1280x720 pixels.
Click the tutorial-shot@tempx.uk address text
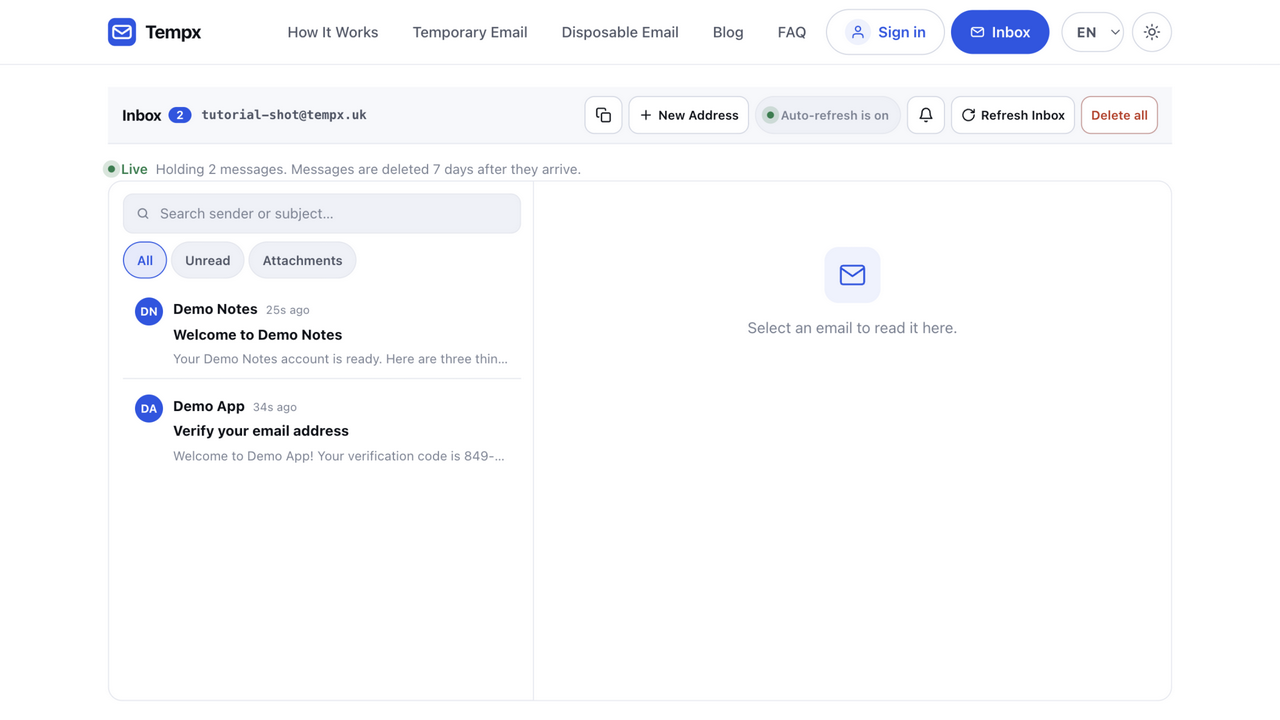[284, 115]
